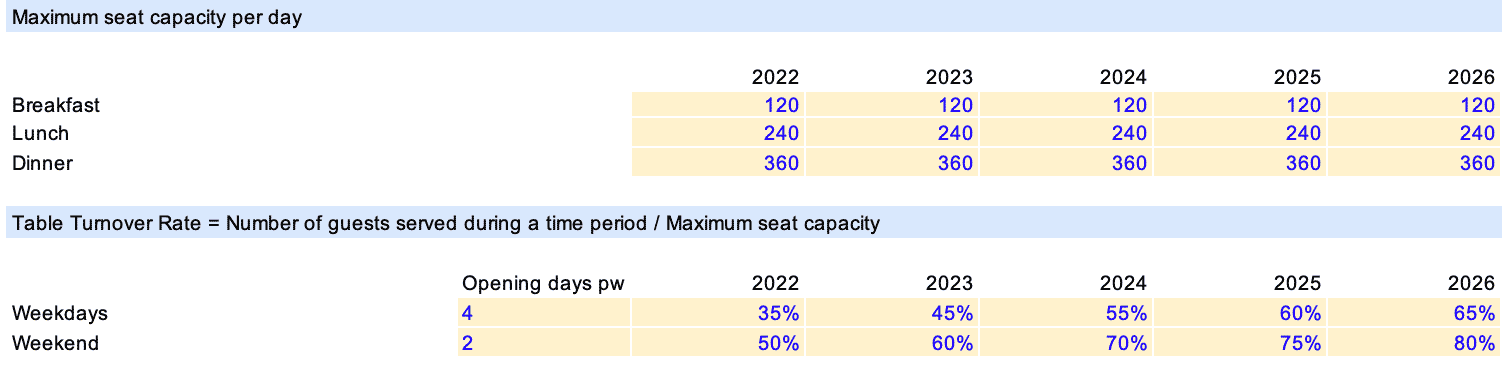Click Weekend opening days value 2
The height and width of the screenshot is (370, 1510).
pos(544,343)
